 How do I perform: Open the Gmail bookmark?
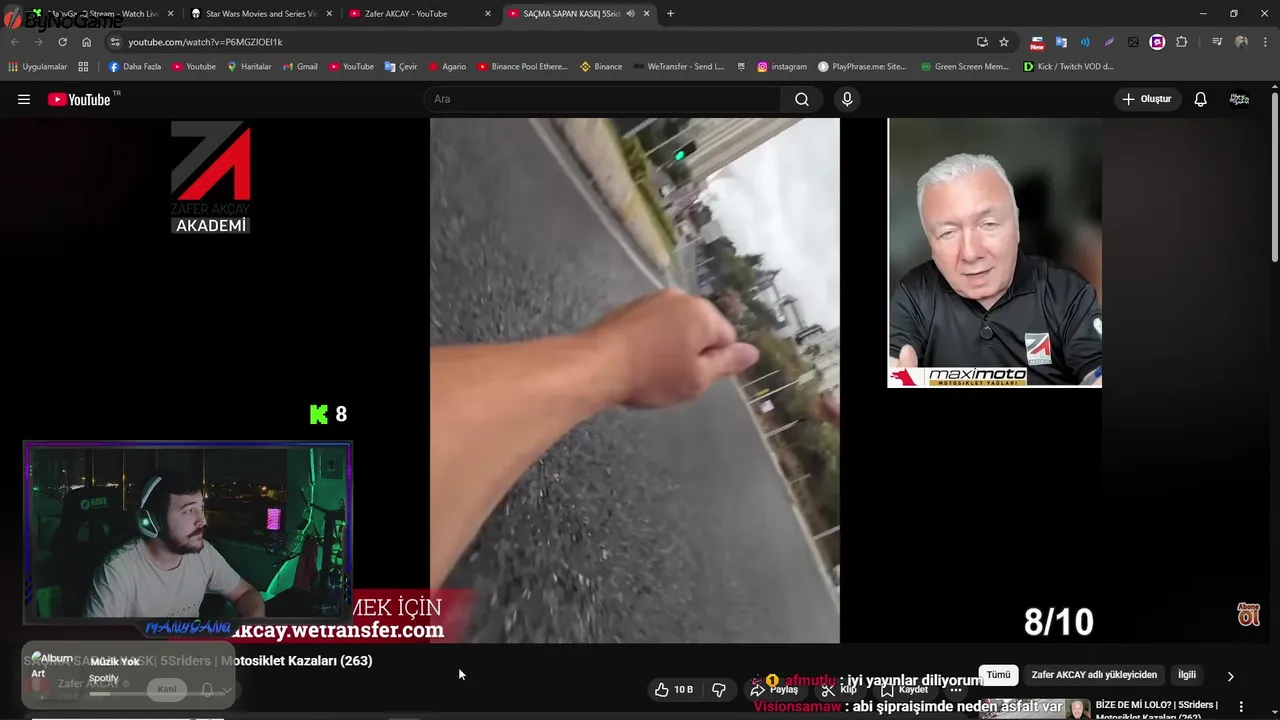(x=300, y=67)
